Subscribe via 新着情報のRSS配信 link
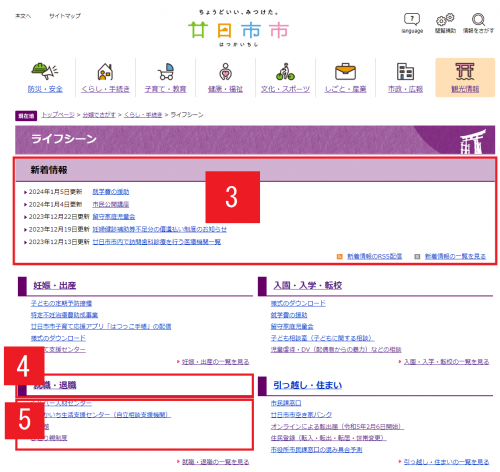This screenshot has height=472, width=500. click(x=374, y=256)
